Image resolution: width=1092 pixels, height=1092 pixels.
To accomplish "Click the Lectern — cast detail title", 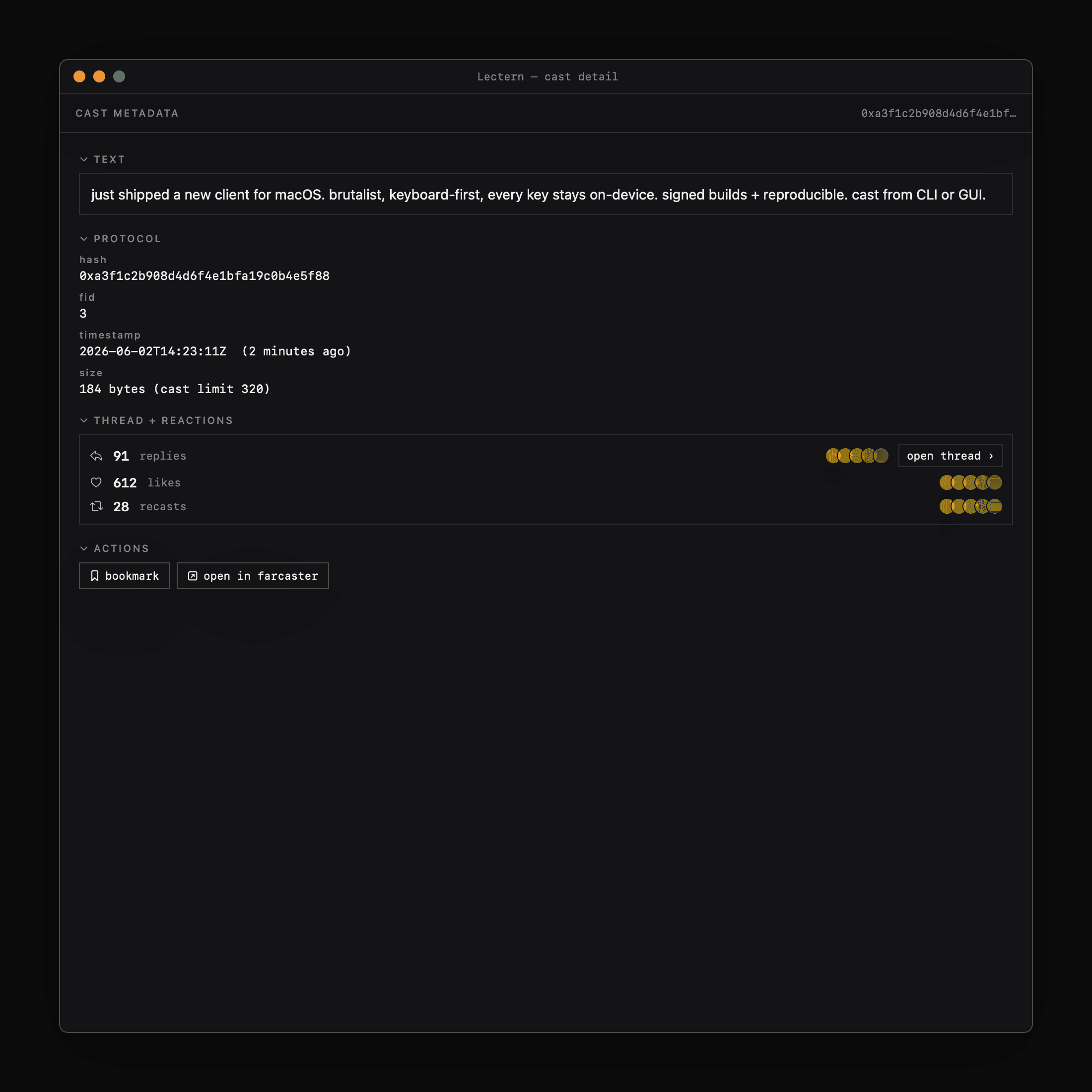I will pos(547,76).
